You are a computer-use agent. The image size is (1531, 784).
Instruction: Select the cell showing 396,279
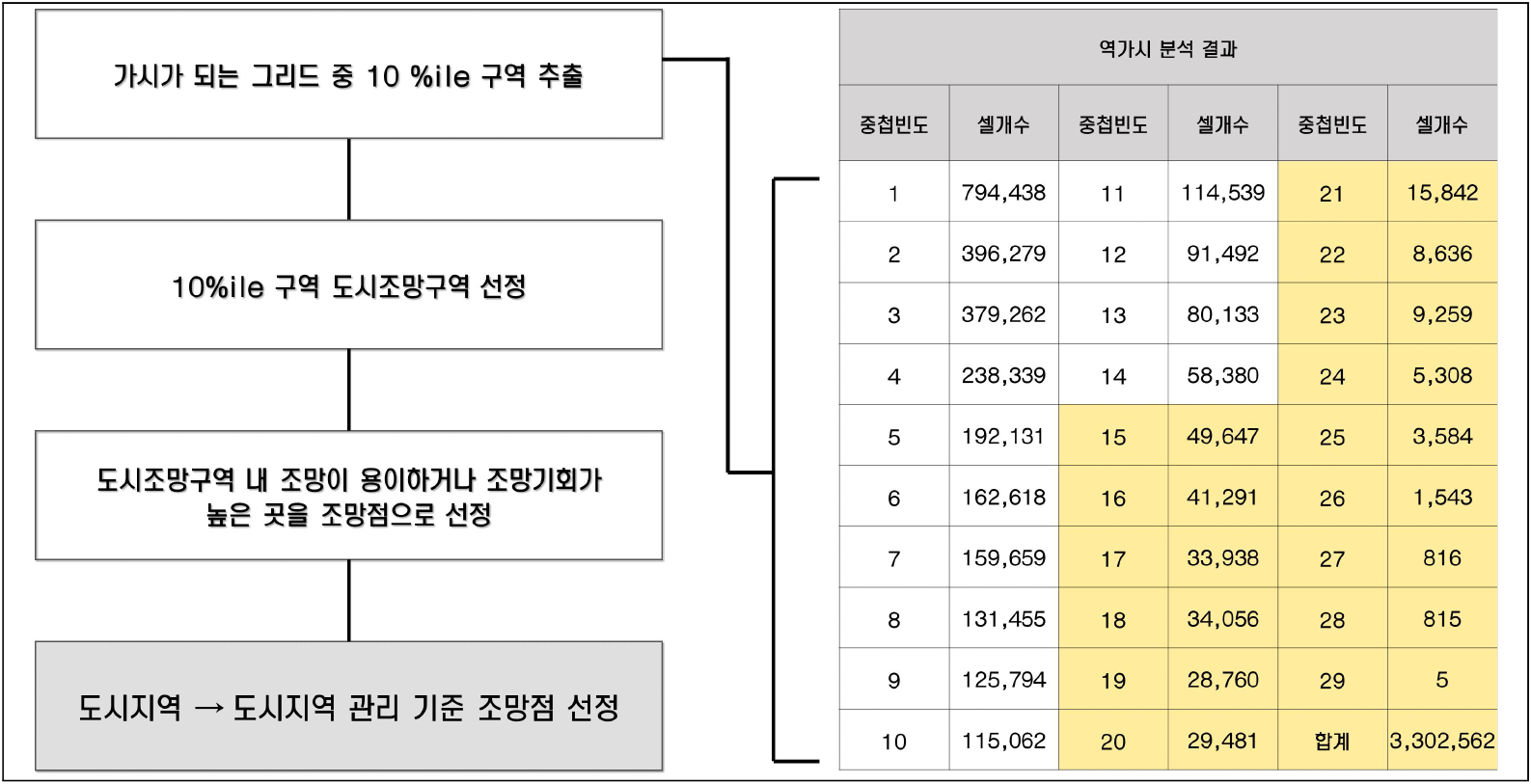[x=1003, y=253]
